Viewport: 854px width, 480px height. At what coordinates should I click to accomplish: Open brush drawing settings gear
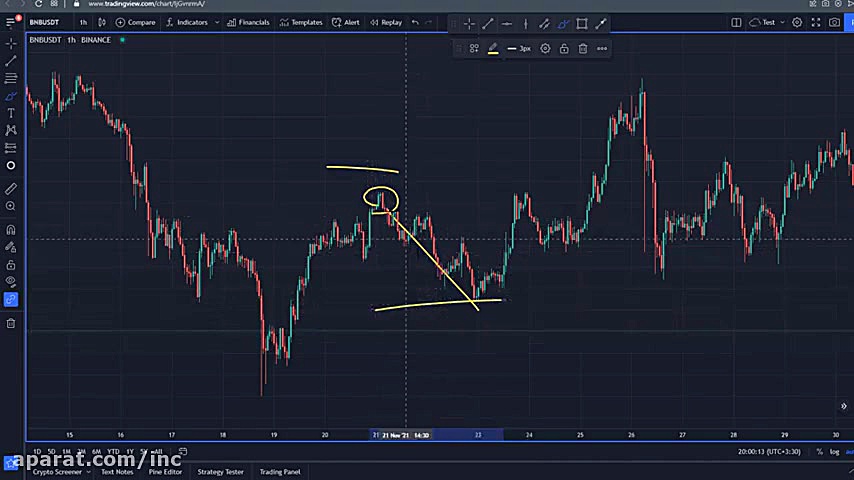[x=545, y=48]
